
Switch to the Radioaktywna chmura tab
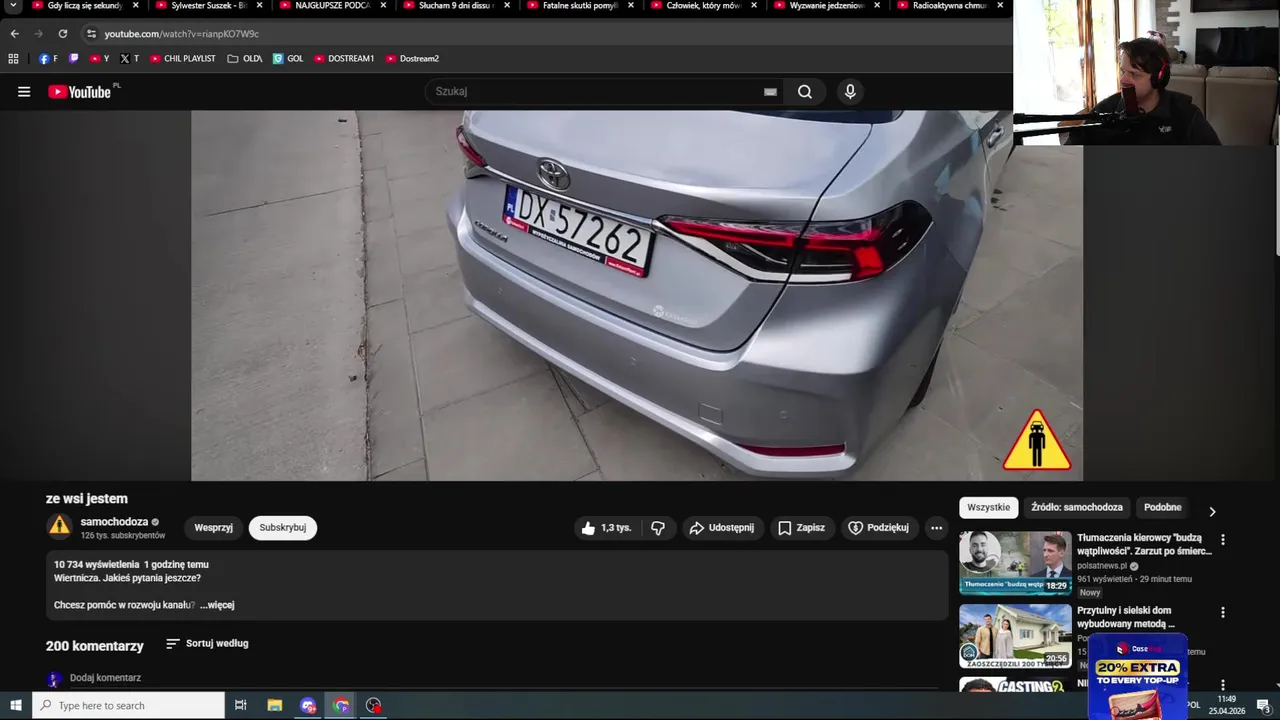coord(952,6)
